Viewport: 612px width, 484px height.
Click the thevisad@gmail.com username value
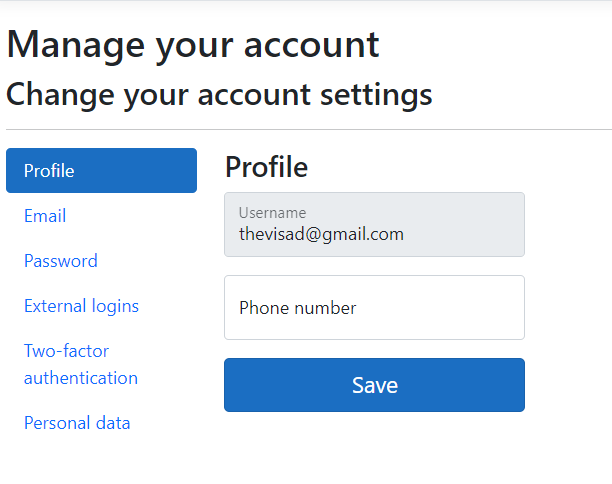point(321,234)
